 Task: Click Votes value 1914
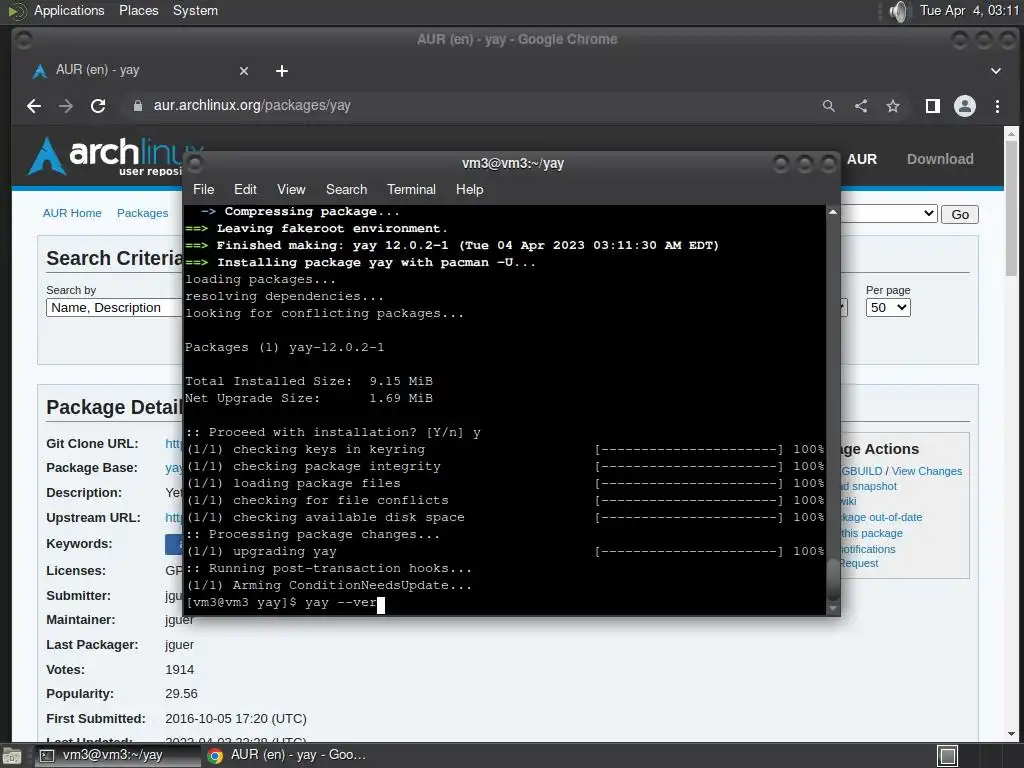[x=180, y=669]
